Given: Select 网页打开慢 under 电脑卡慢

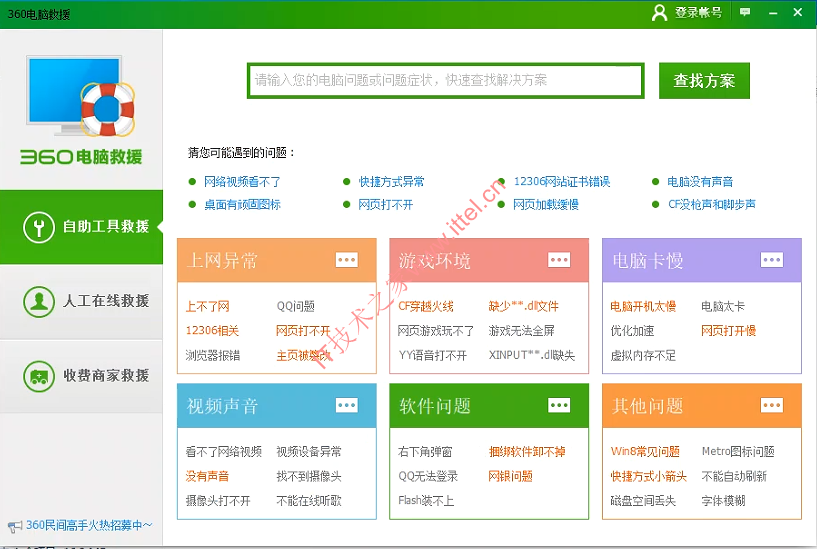Looking at the screenshot, I should click(x=728, y=331).
